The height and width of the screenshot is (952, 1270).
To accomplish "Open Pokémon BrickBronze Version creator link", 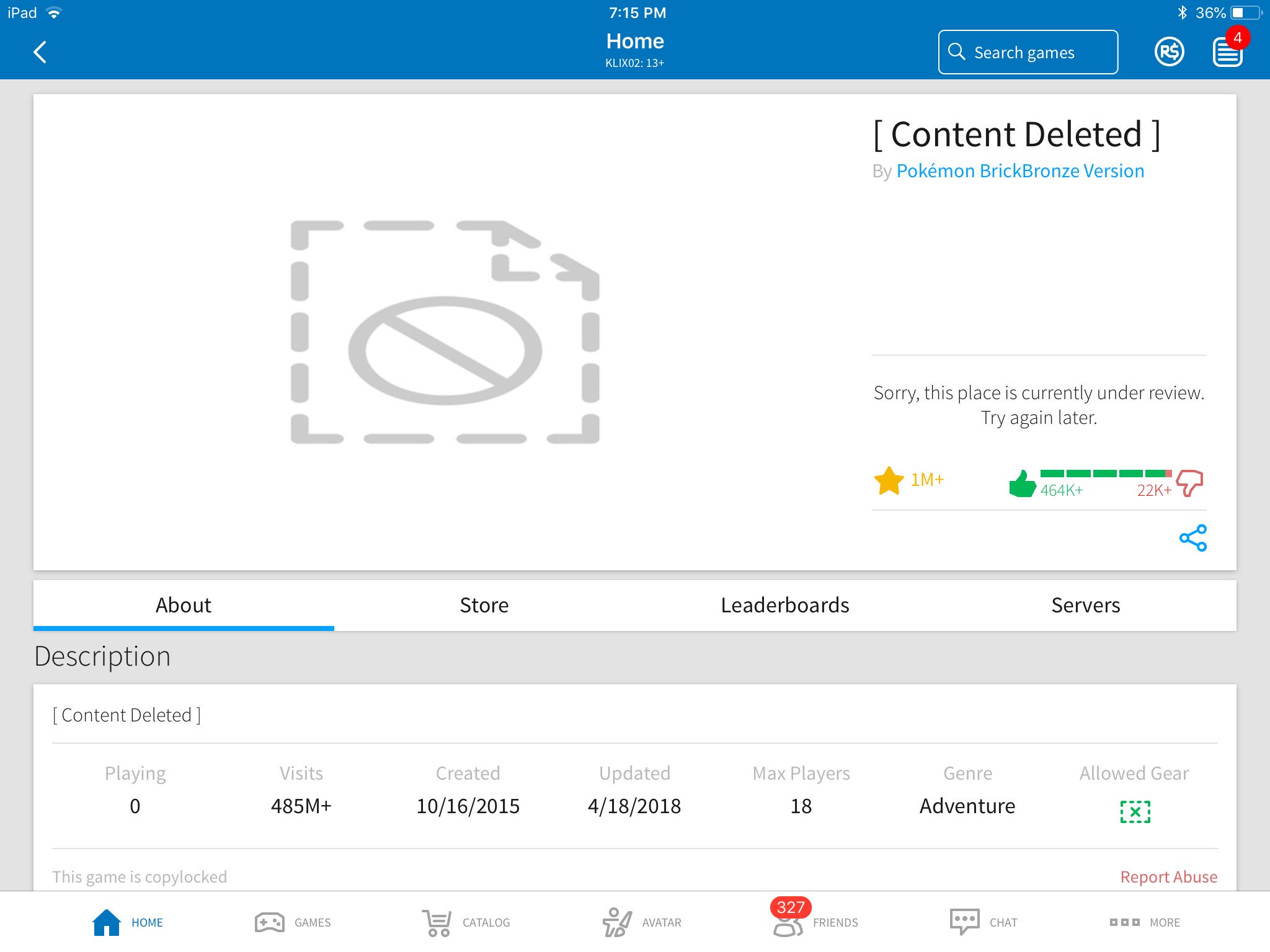I will [1020, 171].
